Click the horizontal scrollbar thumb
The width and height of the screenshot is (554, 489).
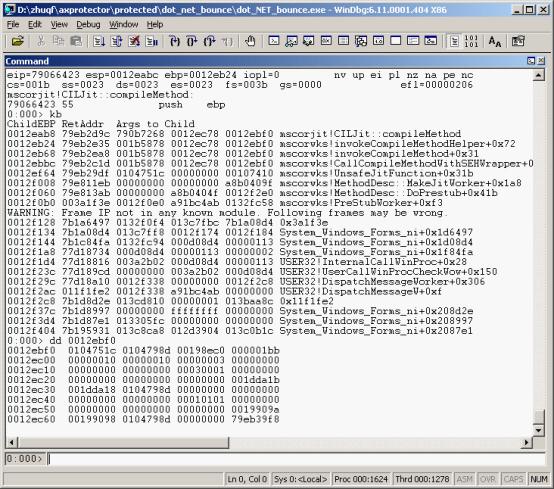click(x=123, y=442)
